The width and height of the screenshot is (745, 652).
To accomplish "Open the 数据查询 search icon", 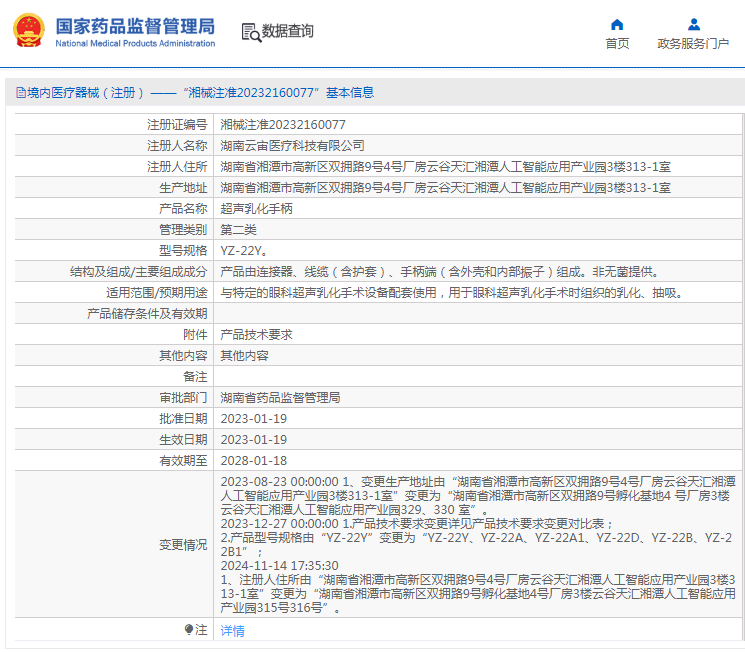I will pos(251,32).
